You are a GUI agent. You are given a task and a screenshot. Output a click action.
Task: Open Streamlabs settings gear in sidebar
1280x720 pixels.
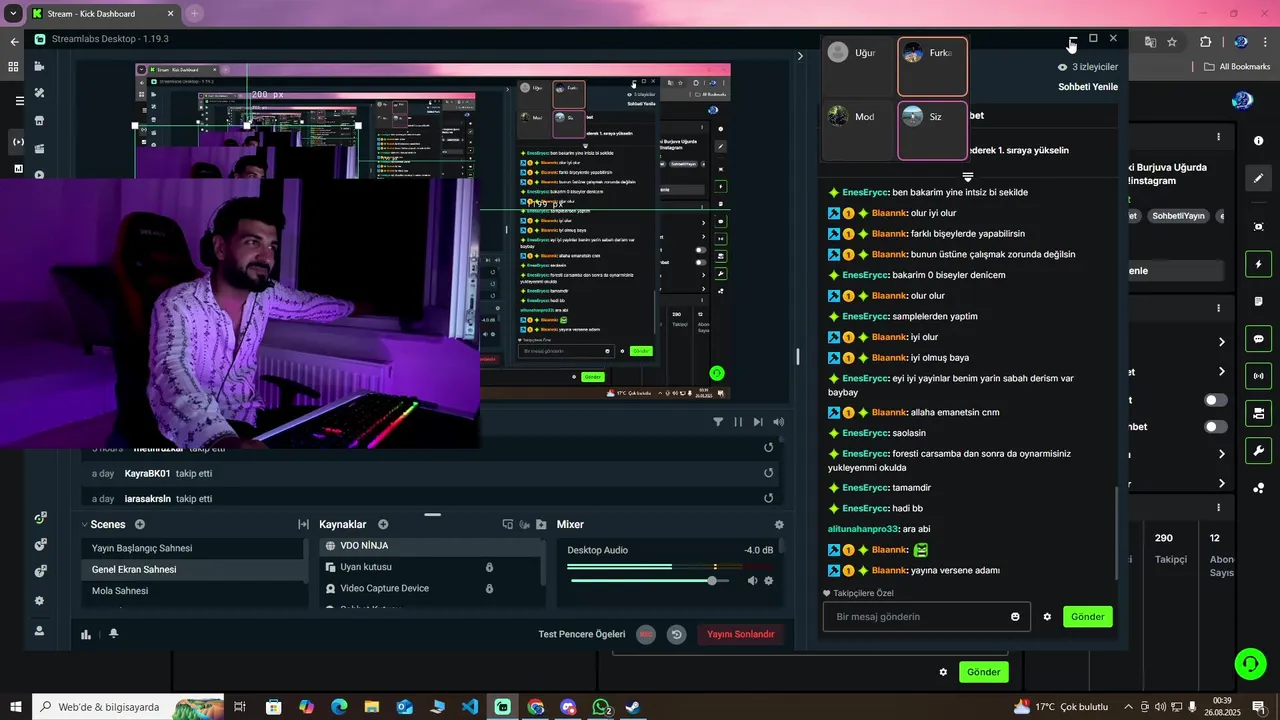(x=39, y=601)
